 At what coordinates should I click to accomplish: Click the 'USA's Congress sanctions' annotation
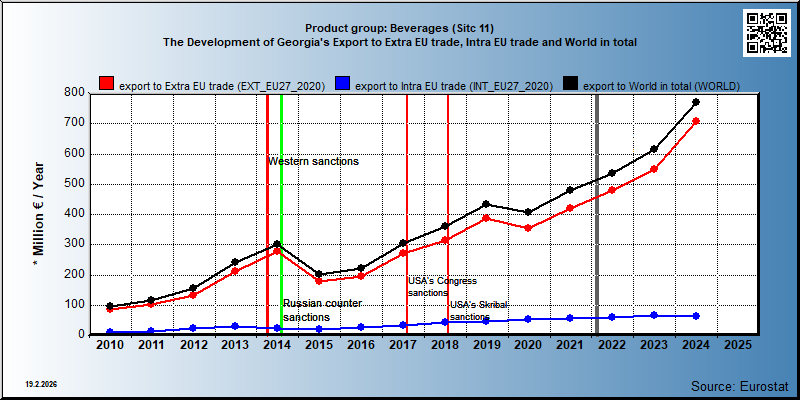tap(442, 287)
